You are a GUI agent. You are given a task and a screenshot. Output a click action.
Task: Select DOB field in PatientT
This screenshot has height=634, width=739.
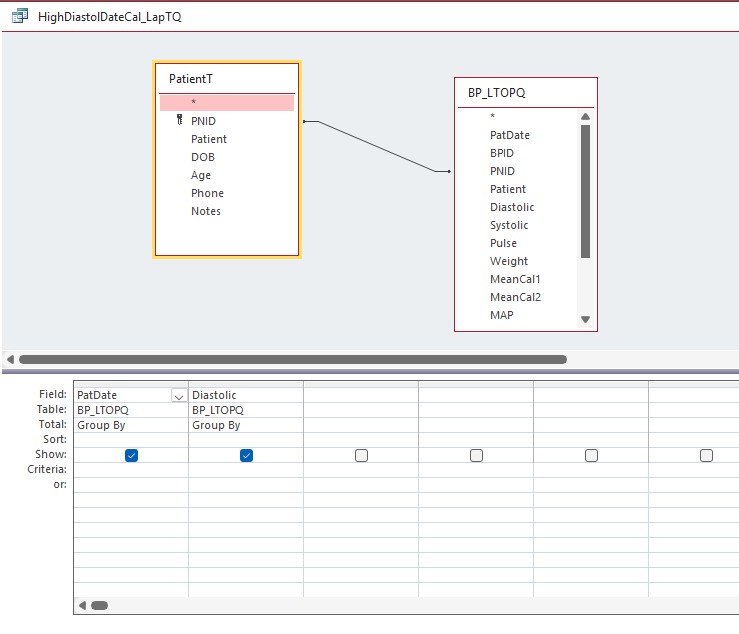(203, 157)
